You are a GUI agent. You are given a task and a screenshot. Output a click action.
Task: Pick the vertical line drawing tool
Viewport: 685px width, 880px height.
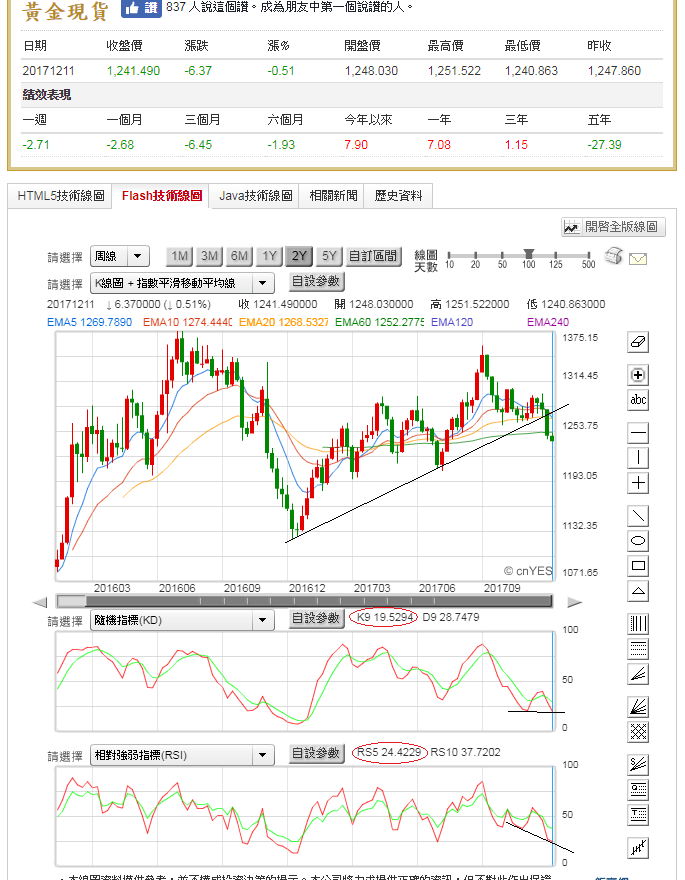[x=638, y=458]
